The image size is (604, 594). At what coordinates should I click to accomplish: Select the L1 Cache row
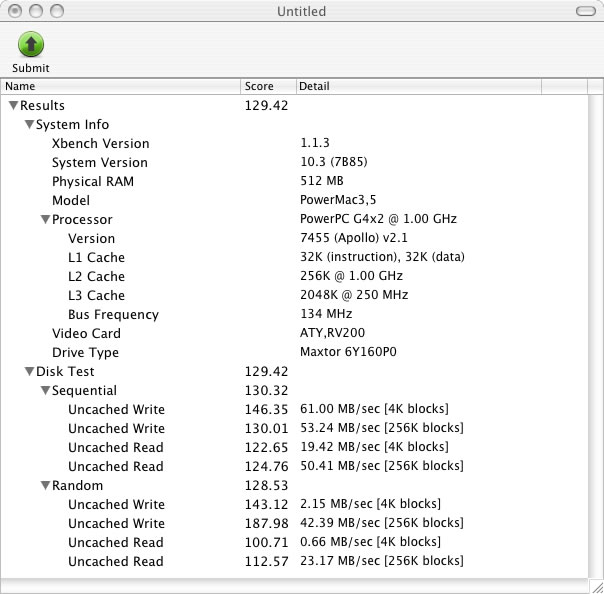tap(294, 257)
